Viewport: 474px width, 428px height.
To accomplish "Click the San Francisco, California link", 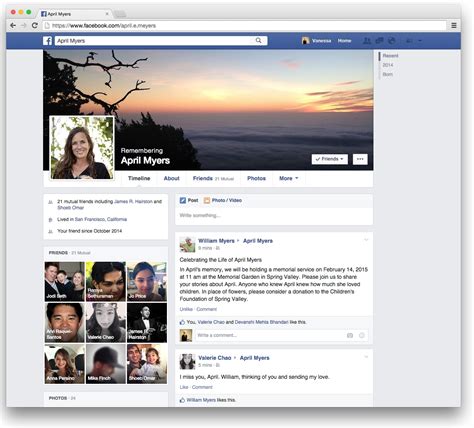I will coord(101,219).
